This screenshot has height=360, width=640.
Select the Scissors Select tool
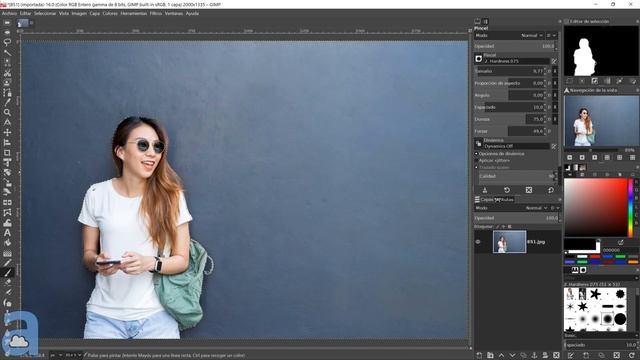7,73
